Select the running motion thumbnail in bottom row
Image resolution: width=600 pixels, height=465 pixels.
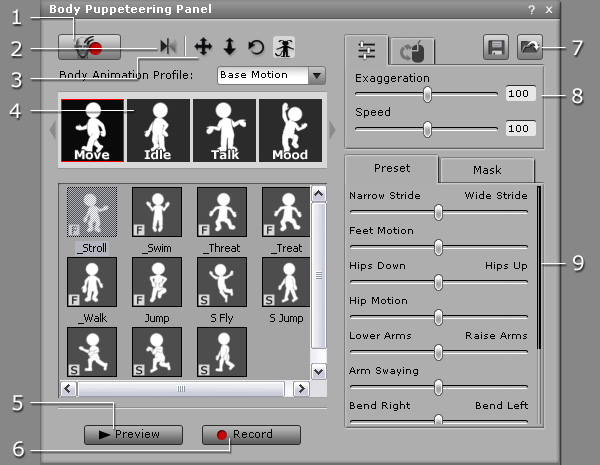pyautogui.click(x=92, y=352)
